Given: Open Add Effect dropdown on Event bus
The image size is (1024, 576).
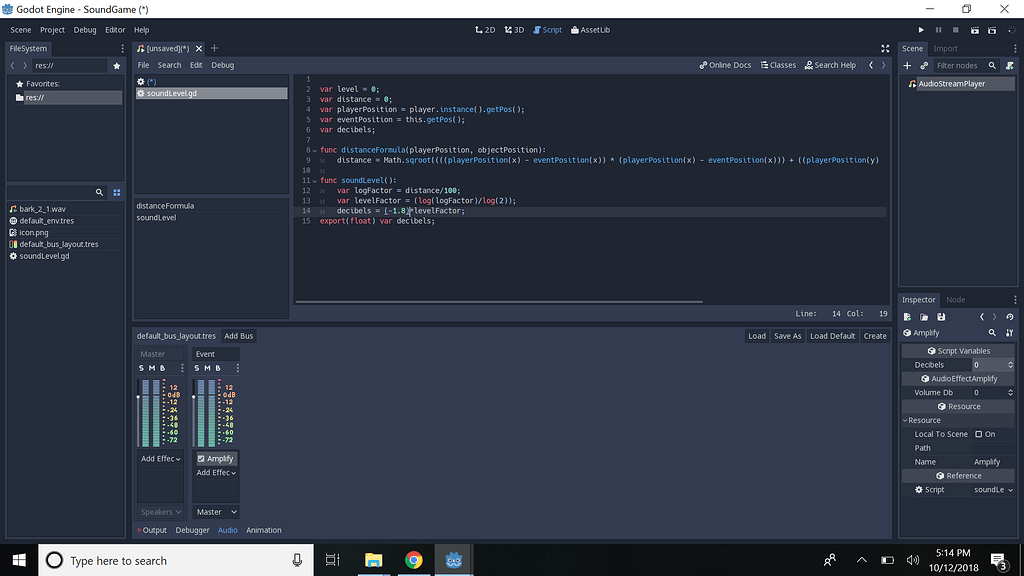Looking at the screenshot, I should click(x=216, y=473).
